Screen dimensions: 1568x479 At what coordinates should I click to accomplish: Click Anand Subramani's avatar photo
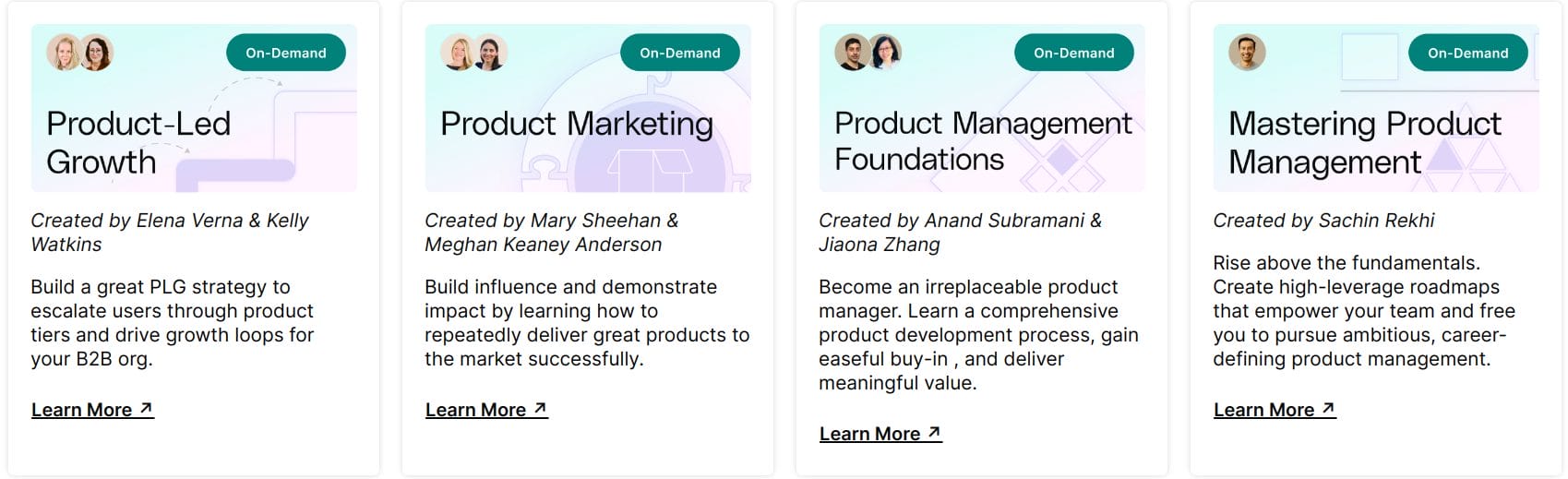pos(852,53)
